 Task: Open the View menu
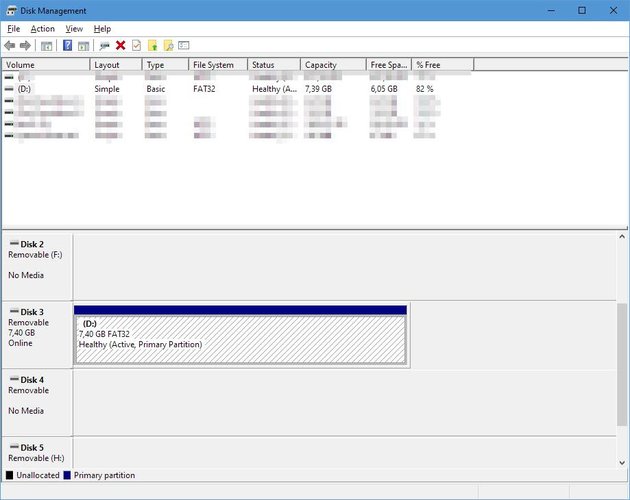coord(74,29)
